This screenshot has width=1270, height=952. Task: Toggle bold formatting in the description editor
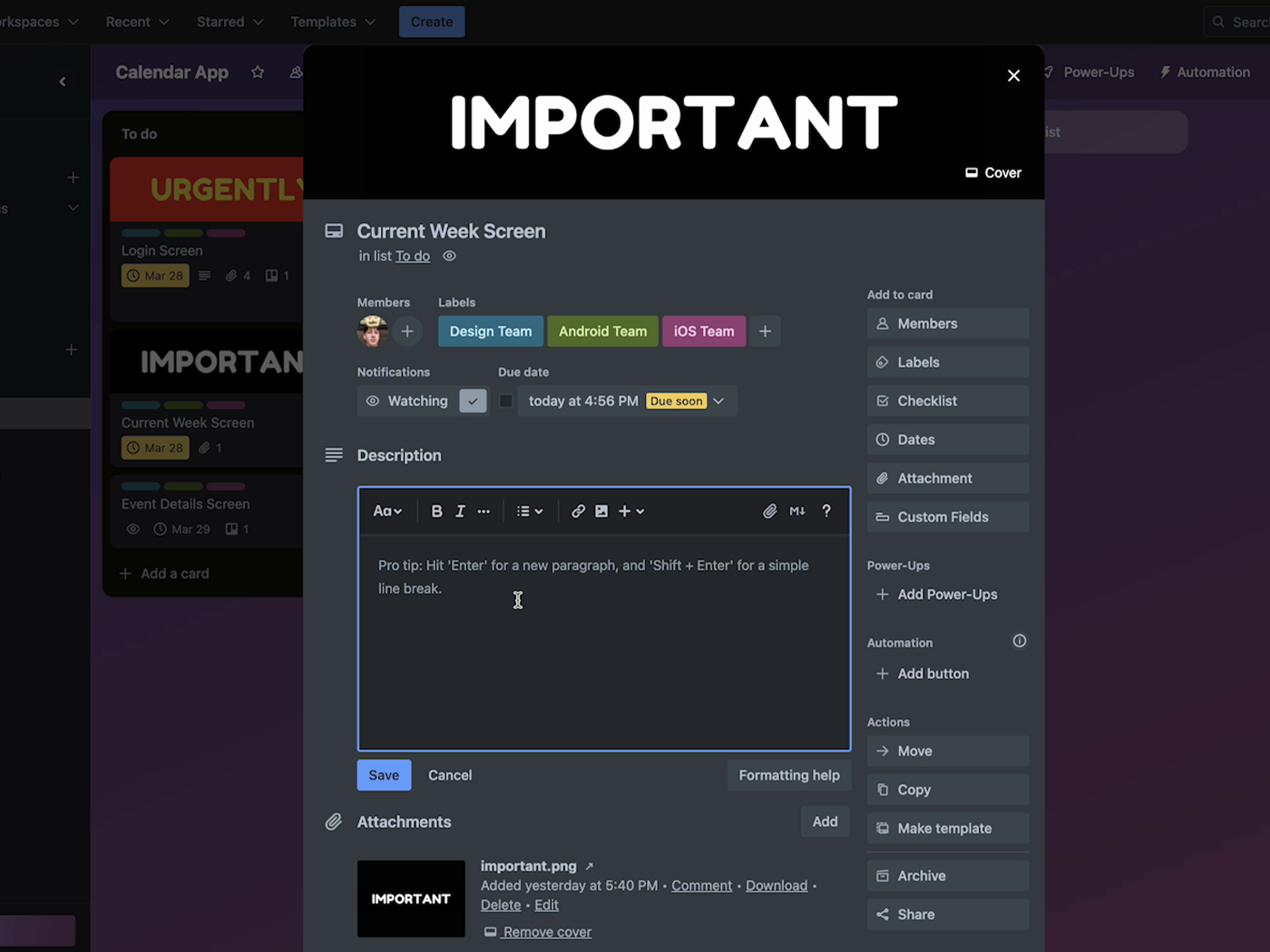436,511
